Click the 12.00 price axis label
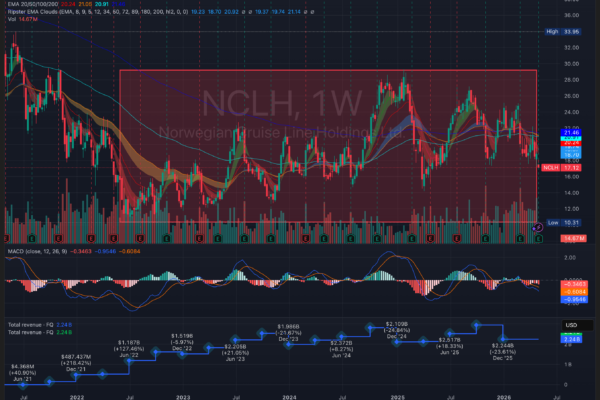This screenshot has height=400, width=600. pyautogui.click(x=571, y=209)
